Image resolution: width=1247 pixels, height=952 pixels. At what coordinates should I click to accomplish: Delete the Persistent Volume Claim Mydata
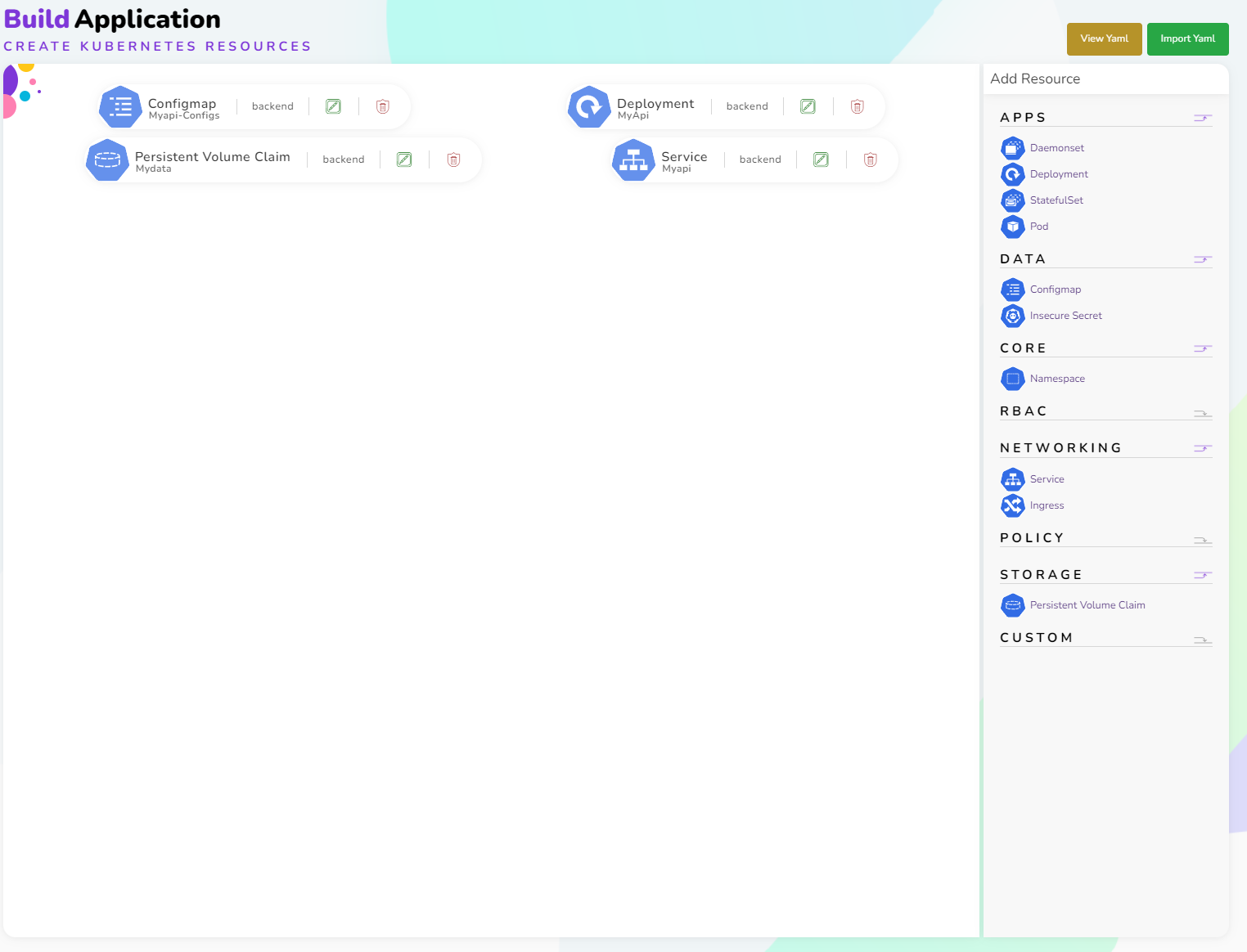coord(453,159)
